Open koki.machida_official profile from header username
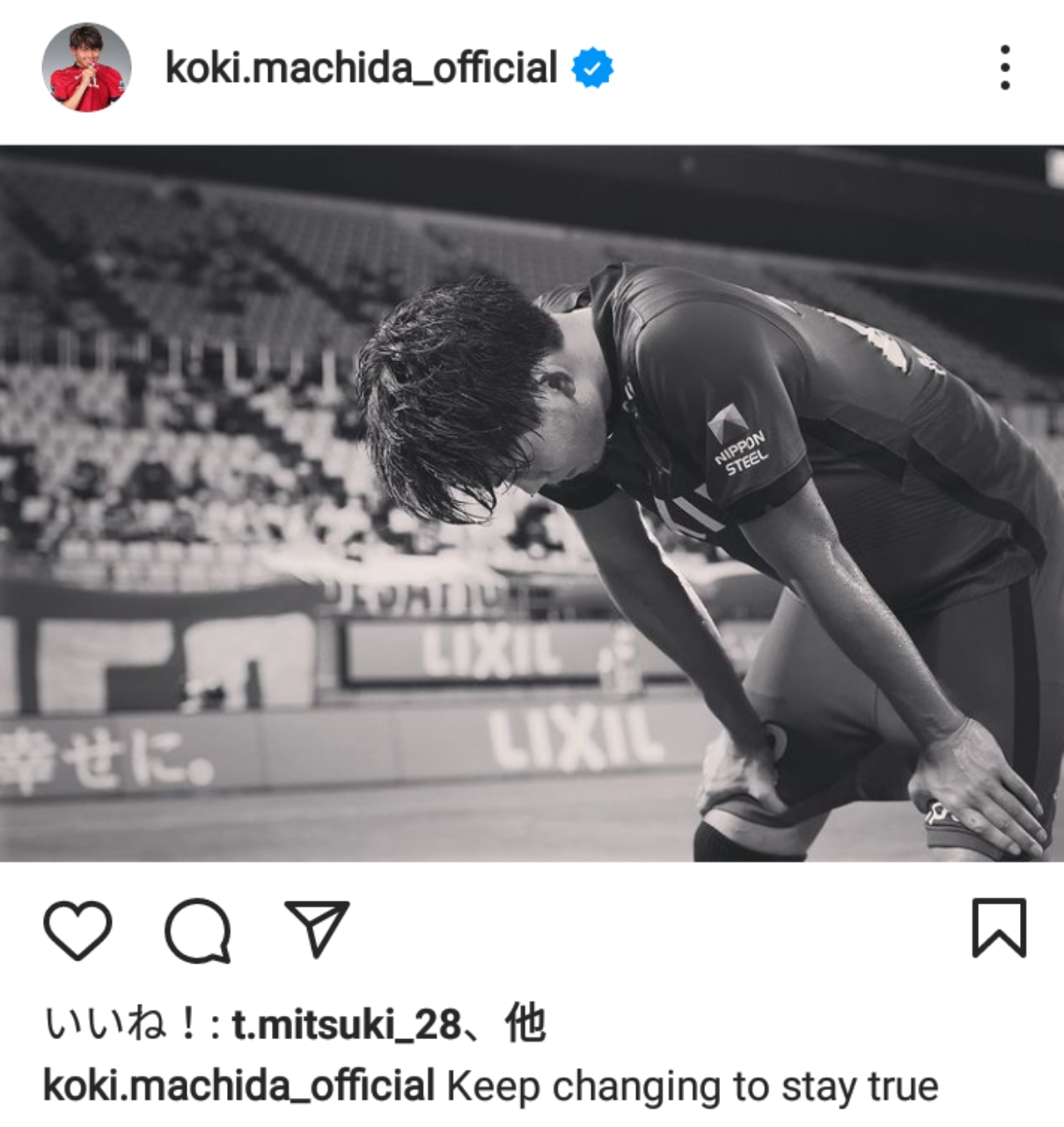The image size is (1064, 1127). 361,68
